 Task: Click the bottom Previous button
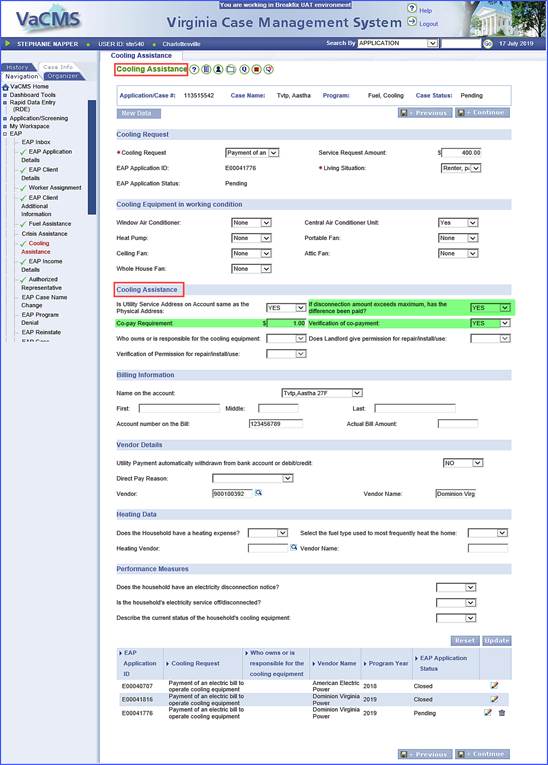[x=425, y=754]
